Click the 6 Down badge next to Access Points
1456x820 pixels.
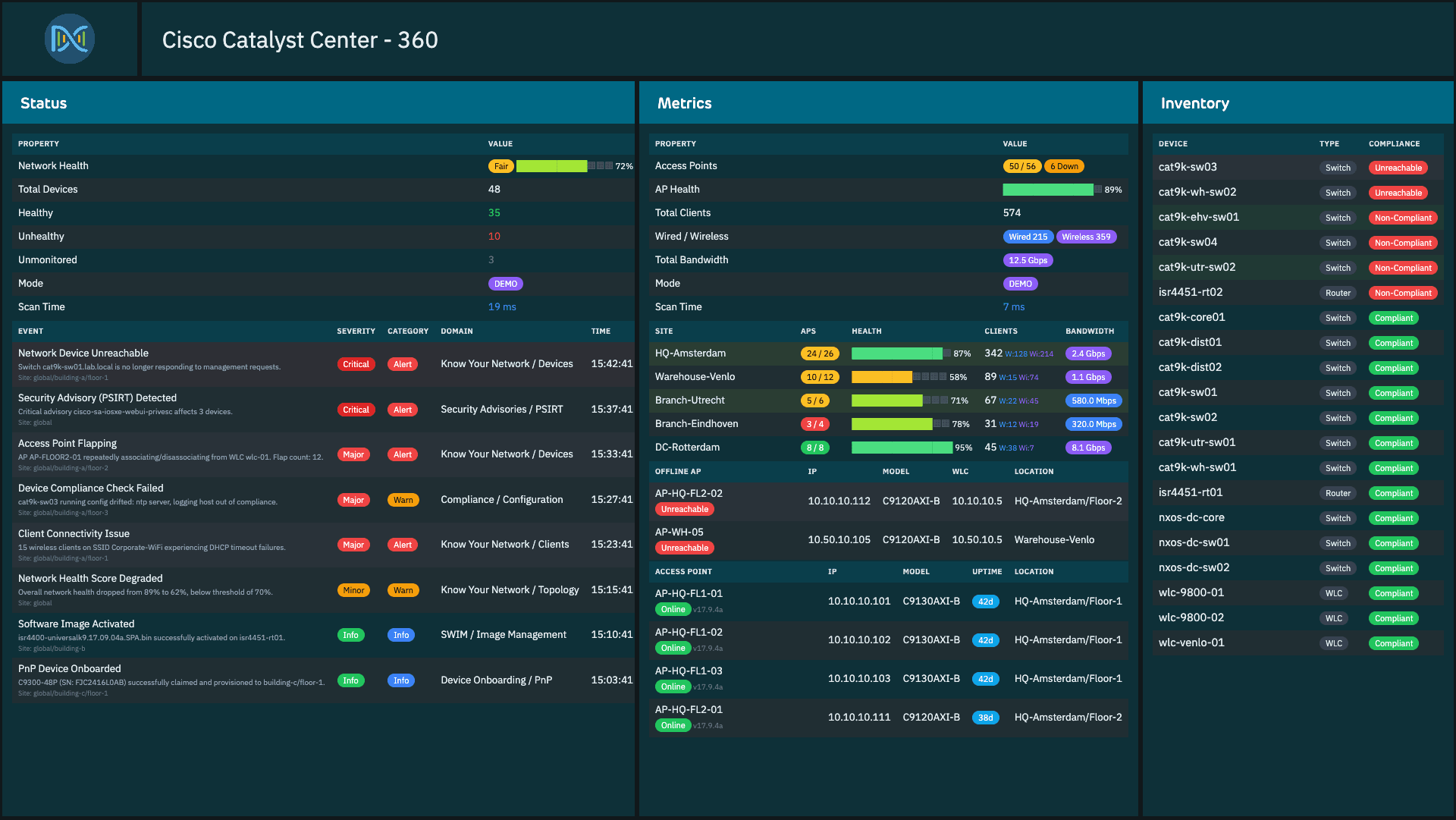(x=1064, y=165)
